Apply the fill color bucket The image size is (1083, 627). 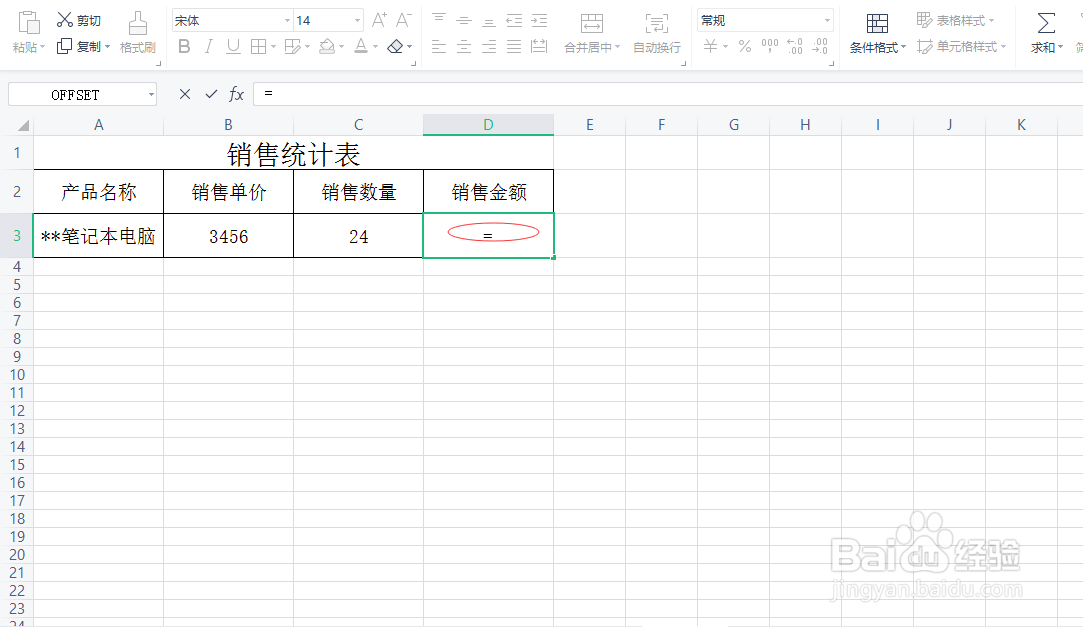tap(327, 46)
